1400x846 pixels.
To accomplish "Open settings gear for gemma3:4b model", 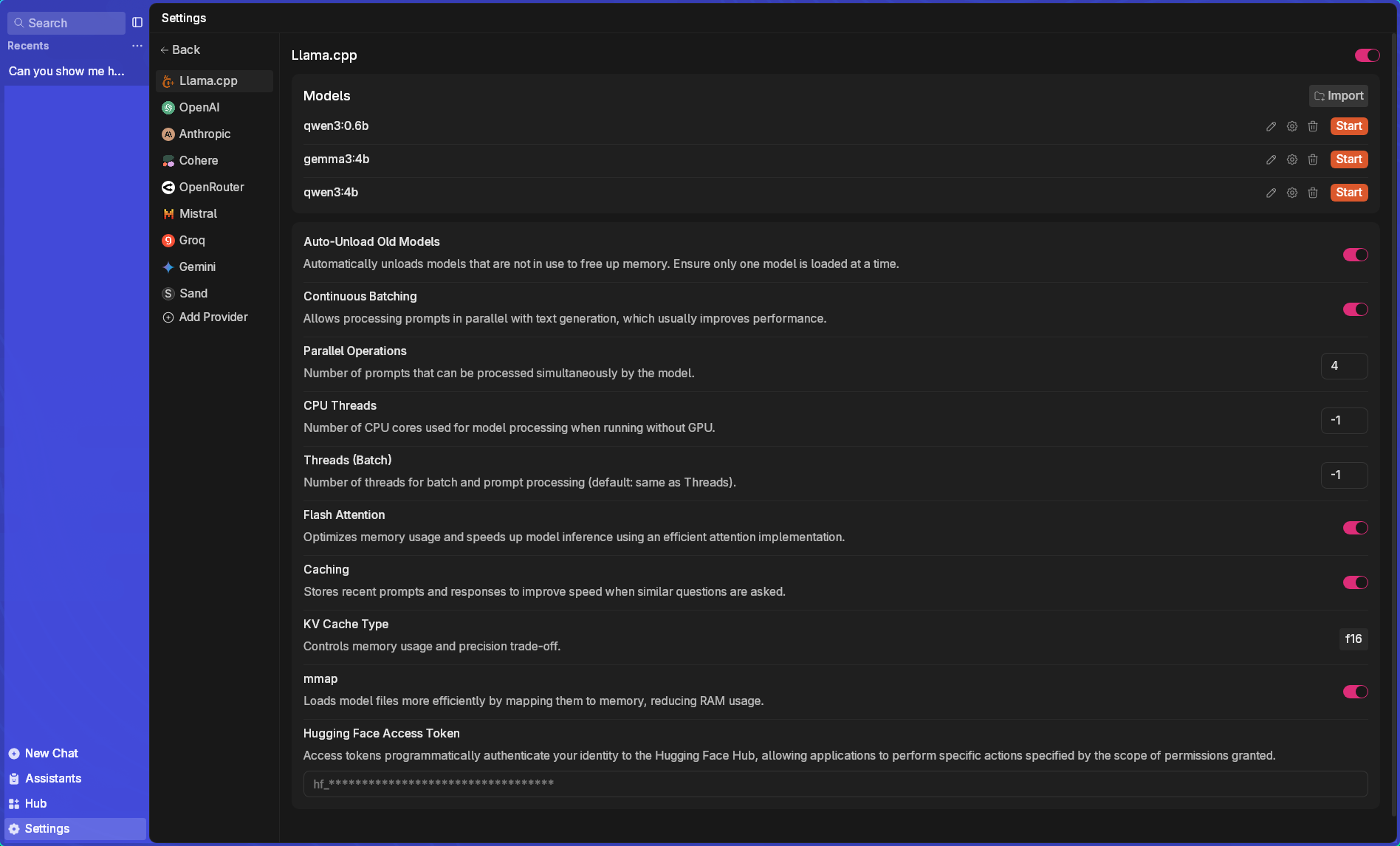I will pyautogui.click(x=1291, y=159).
